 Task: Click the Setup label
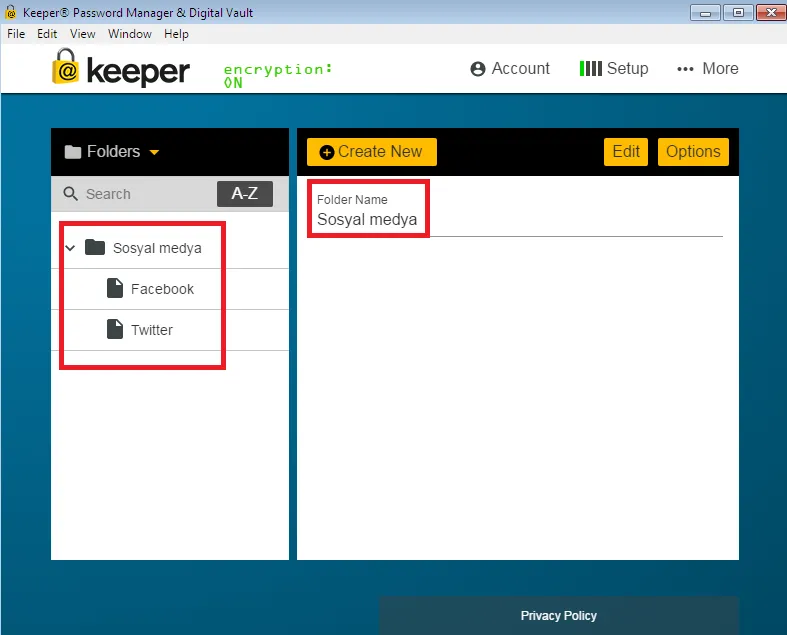(x=627, y=68)
